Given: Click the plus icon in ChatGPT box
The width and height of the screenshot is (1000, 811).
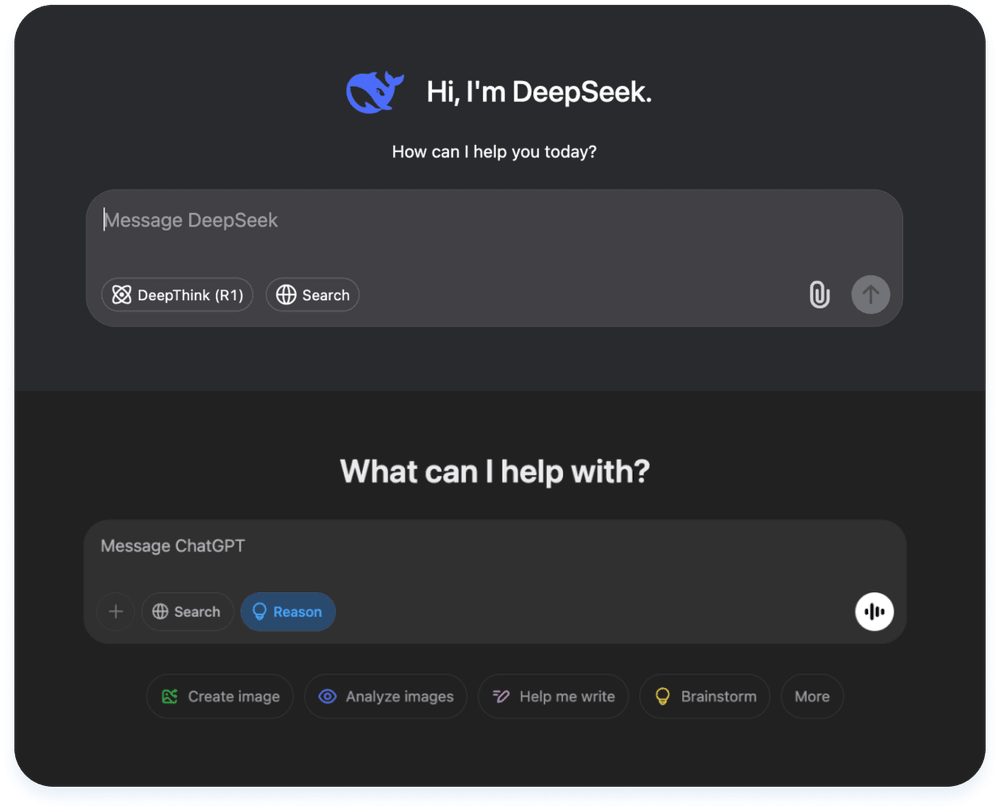Looking at the screenshot, I should (x=116, y=612).
